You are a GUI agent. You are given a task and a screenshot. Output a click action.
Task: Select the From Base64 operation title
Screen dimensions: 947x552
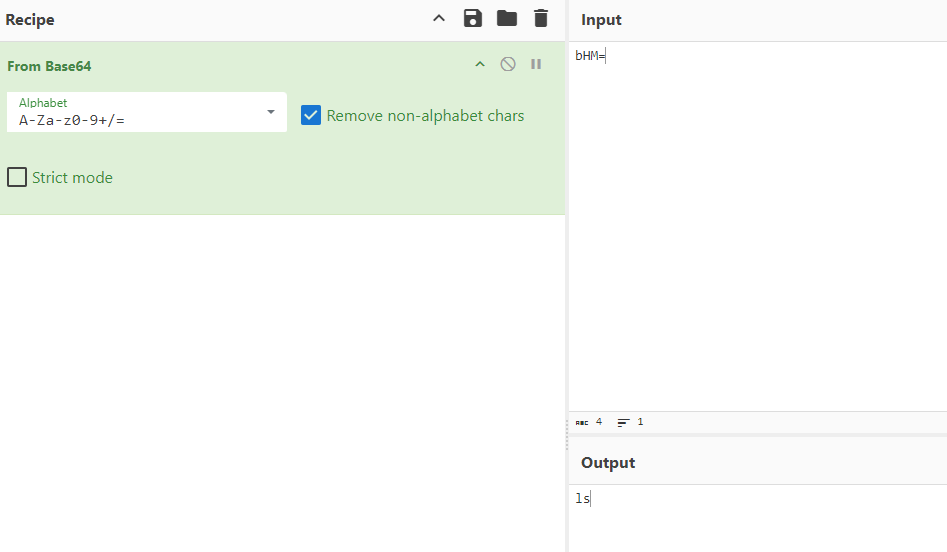(x=49, y=66)
